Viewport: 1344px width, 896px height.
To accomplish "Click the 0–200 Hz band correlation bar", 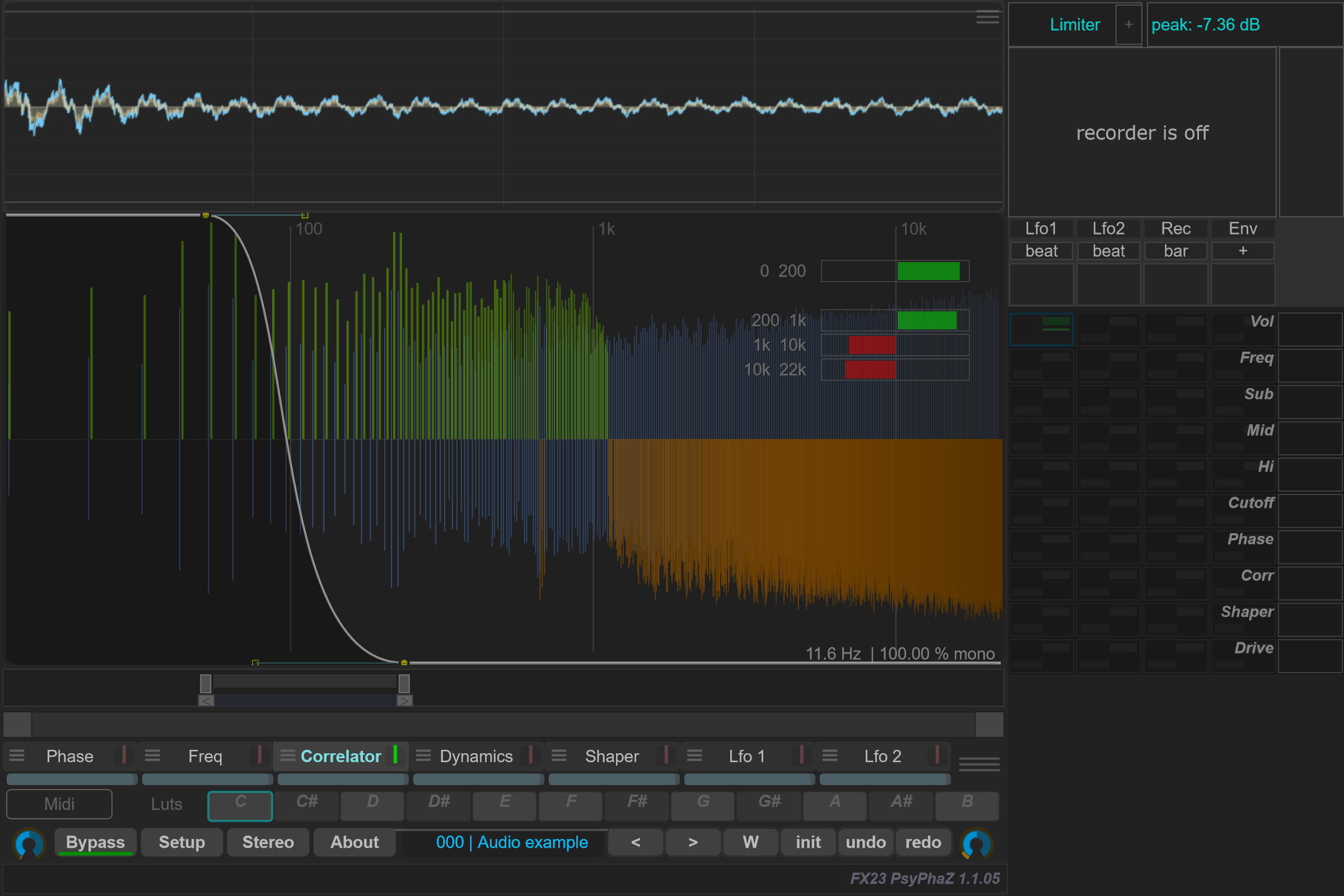I will pos(895,271).
